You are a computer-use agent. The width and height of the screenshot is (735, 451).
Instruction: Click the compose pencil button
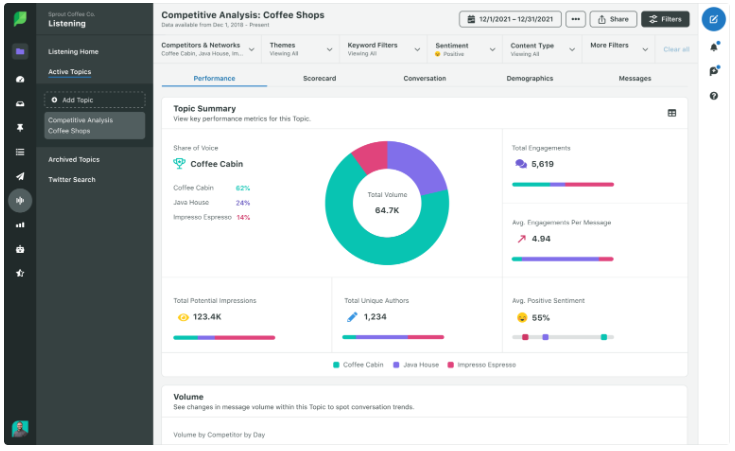(x=713, y=19)
